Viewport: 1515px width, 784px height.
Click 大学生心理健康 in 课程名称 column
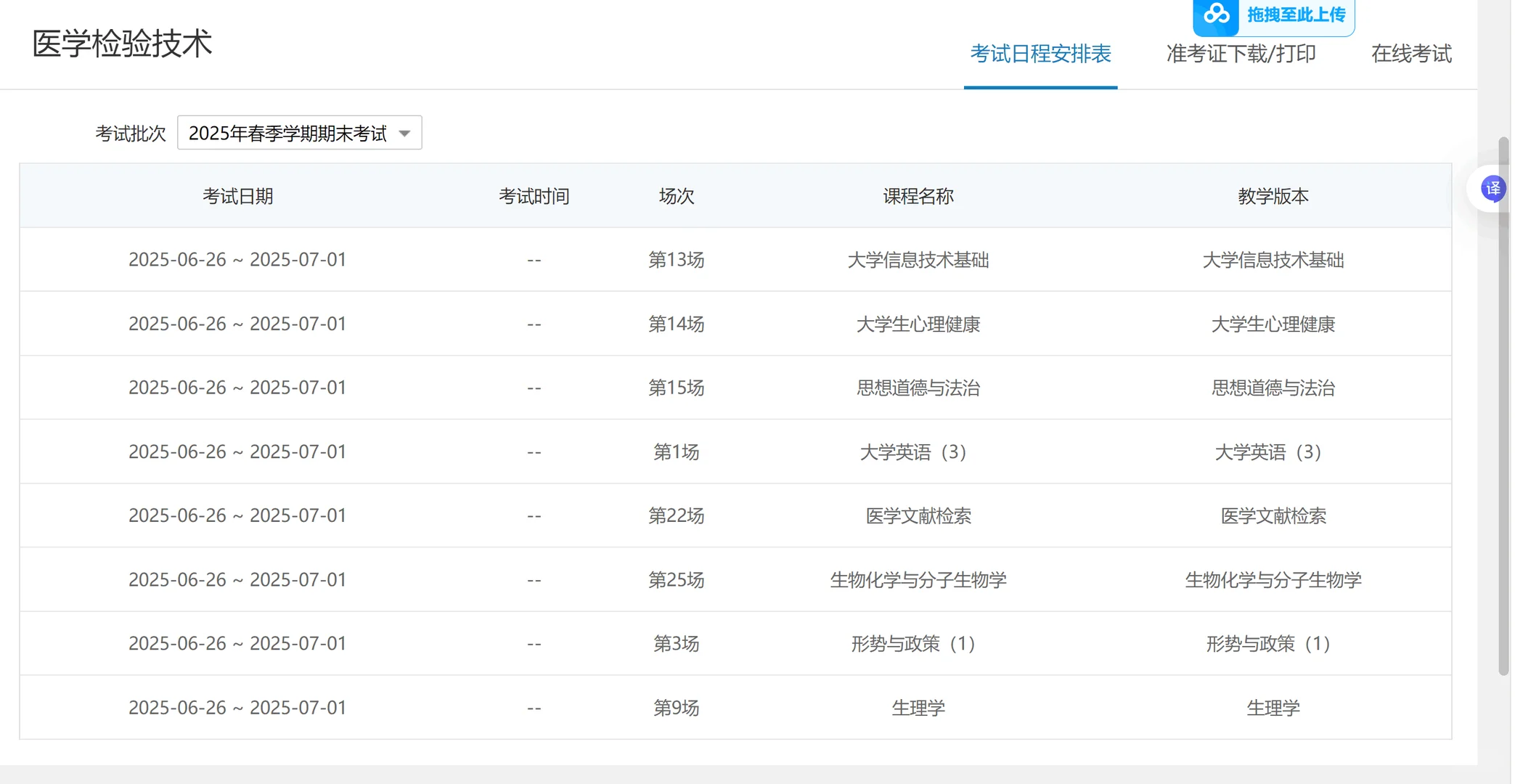[918, 324]
